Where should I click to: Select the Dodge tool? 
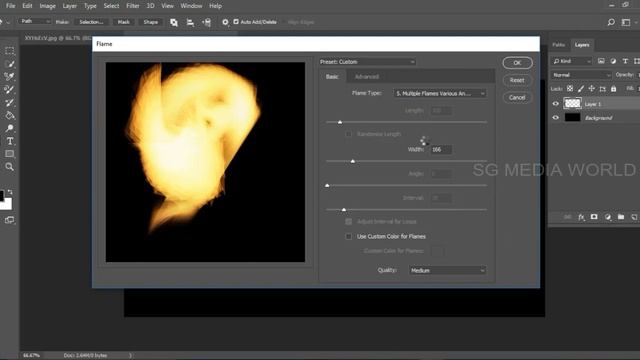[9, 128]
